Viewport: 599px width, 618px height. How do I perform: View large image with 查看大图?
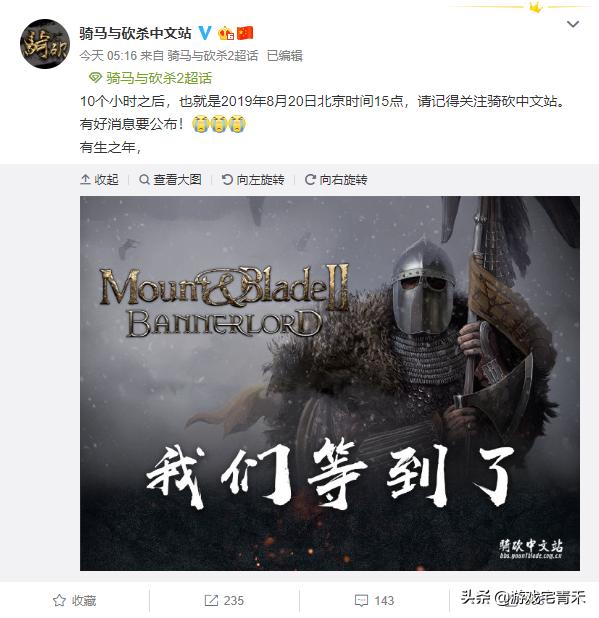tap(170, 180)
